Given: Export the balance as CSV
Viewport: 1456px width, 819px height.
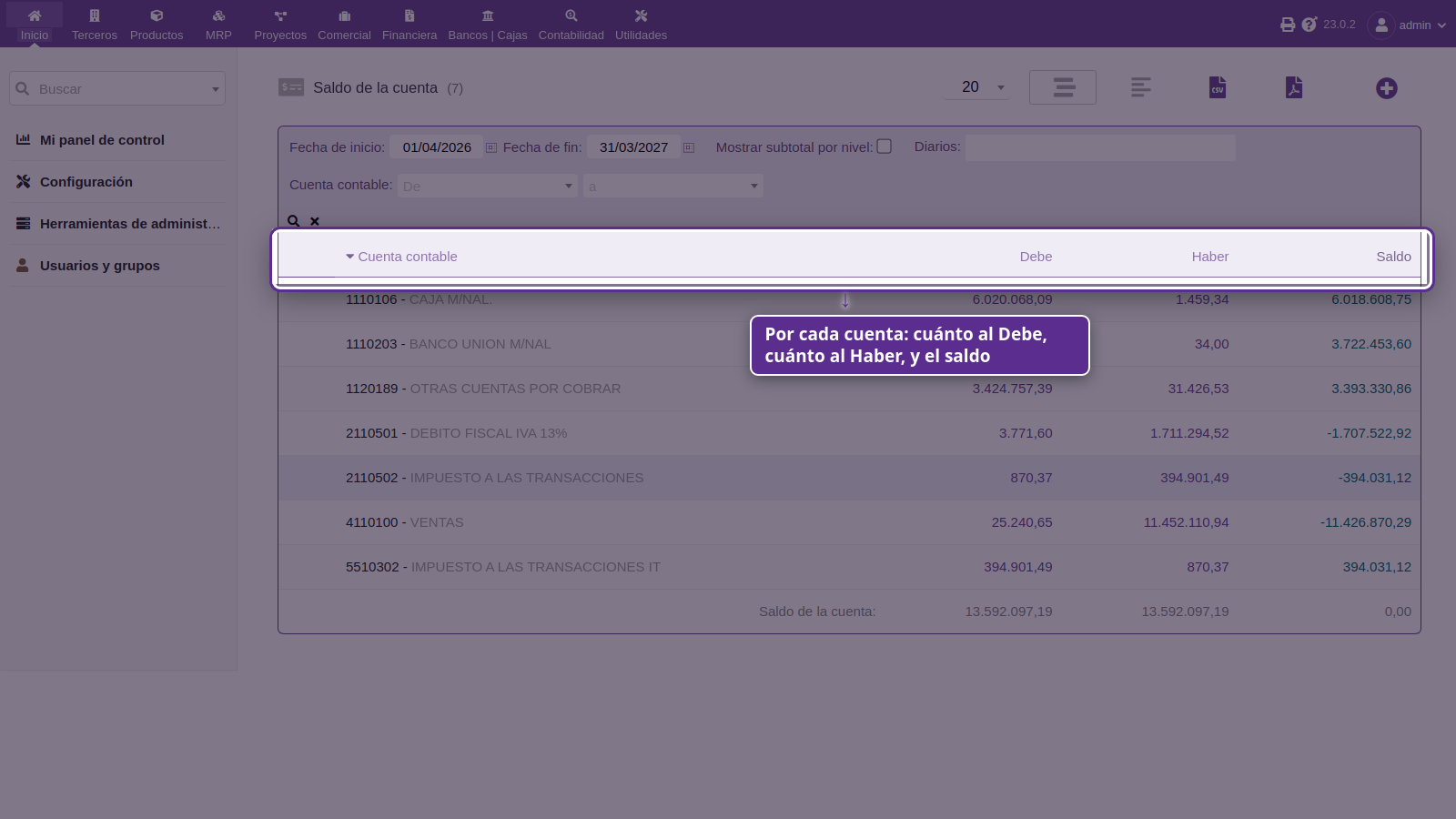Looking at the screenshot, I should 1218,87.
